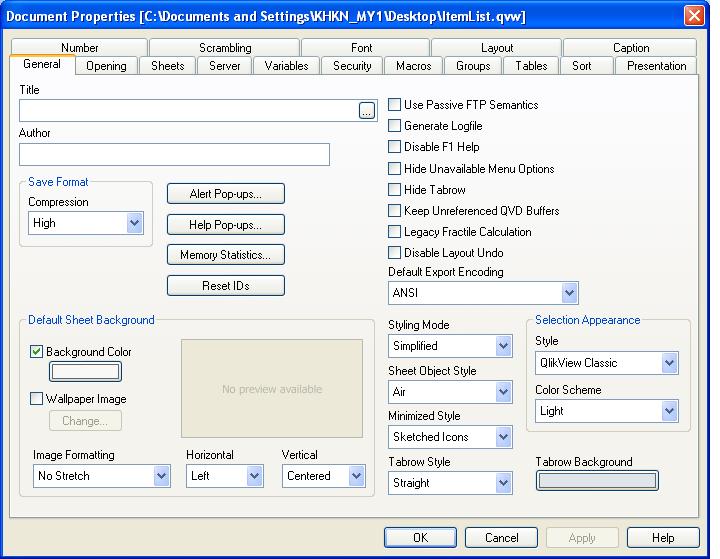
Task: Enable Use Passive FTP Semantics
Action: (x=394, y=105)
